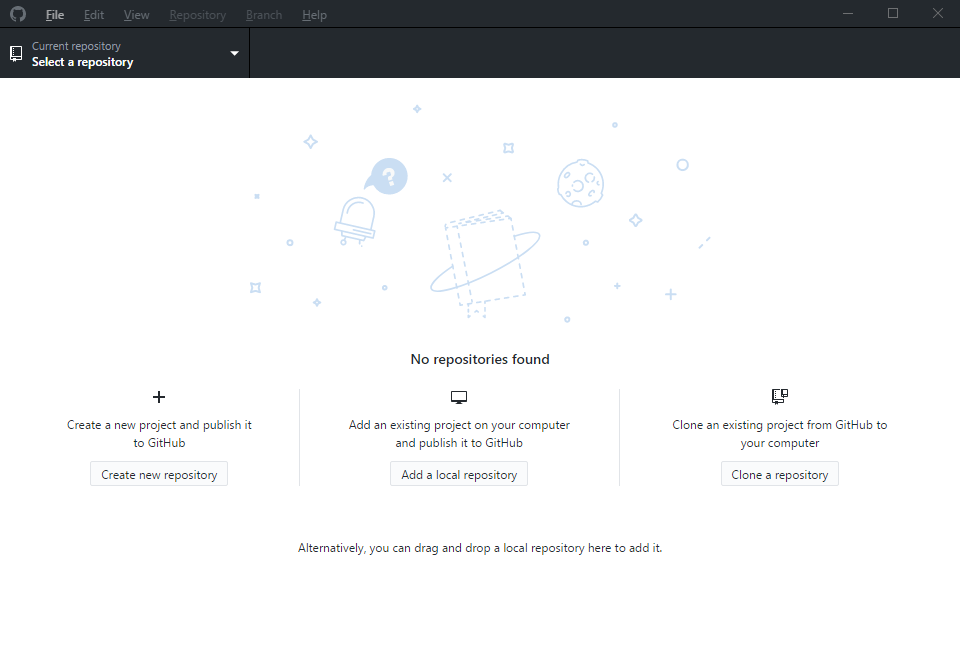960x660 pixels.
Task: Open the Select a repository picker
Action: [82, 61]
